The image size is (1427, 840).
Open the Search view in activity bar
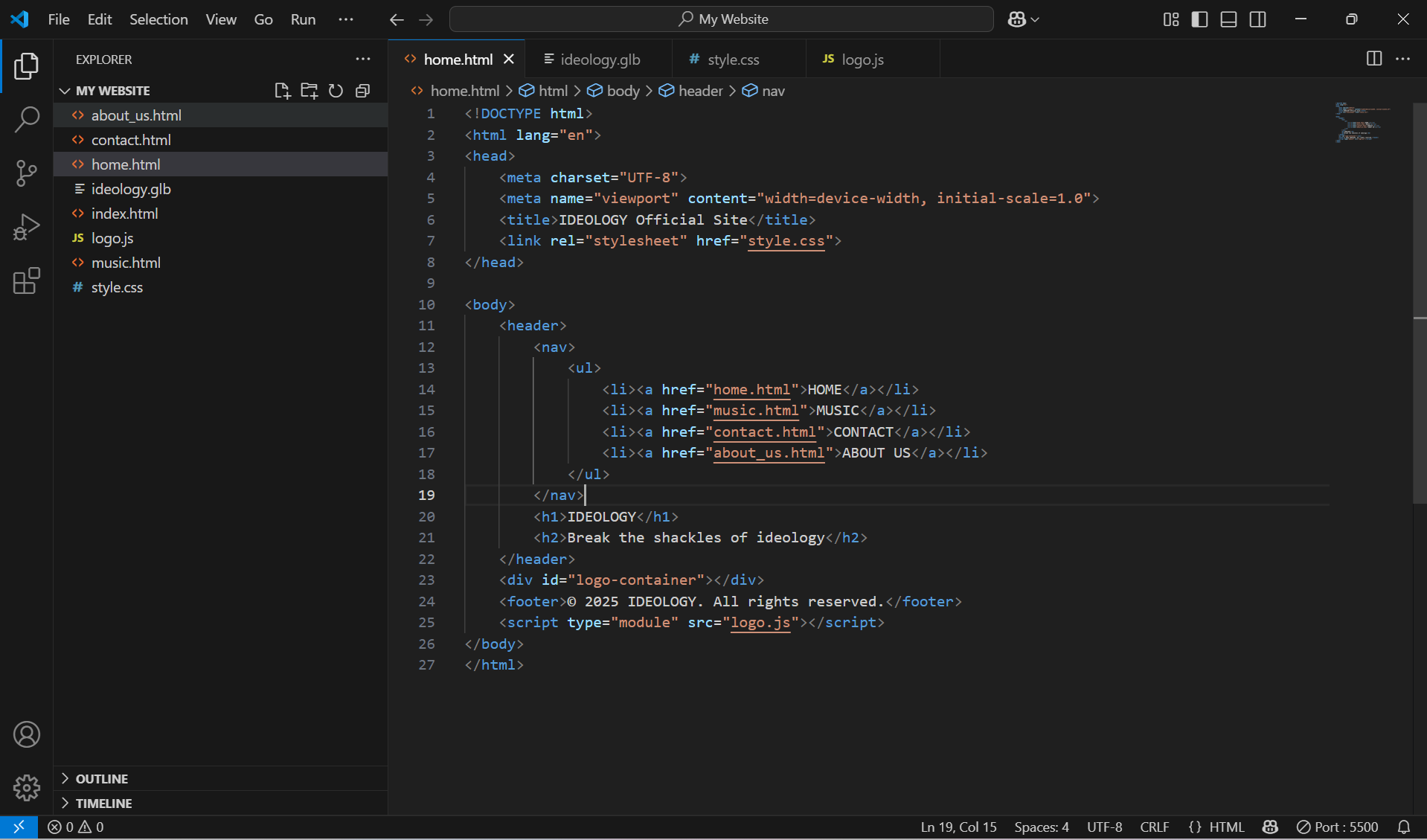(26, 119)
